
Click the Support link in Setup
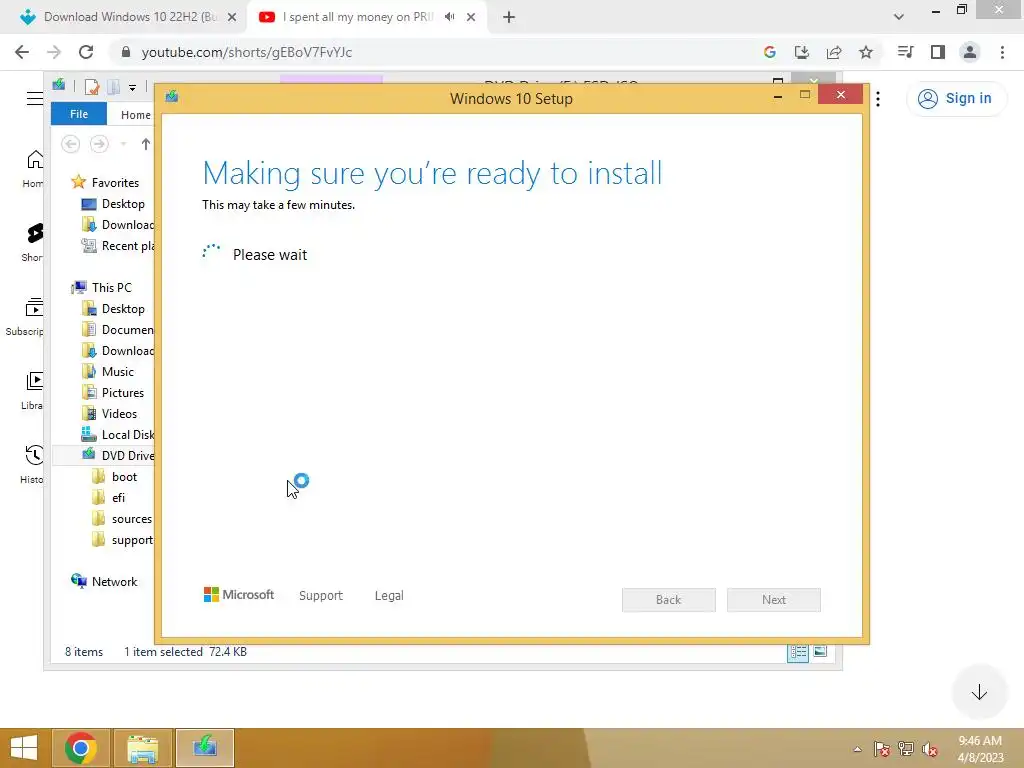point(321,596)
